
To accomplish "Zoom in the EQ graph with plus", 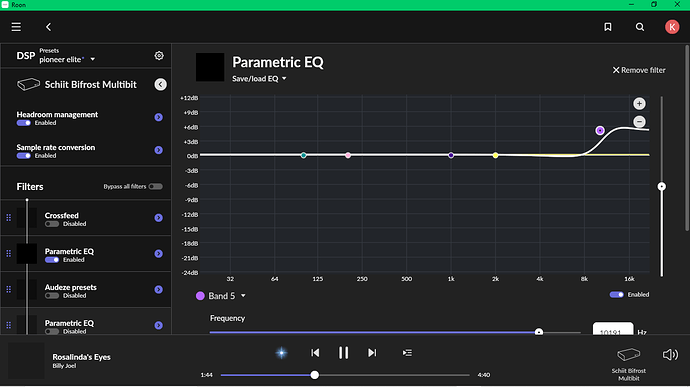I will click(639, 103).
